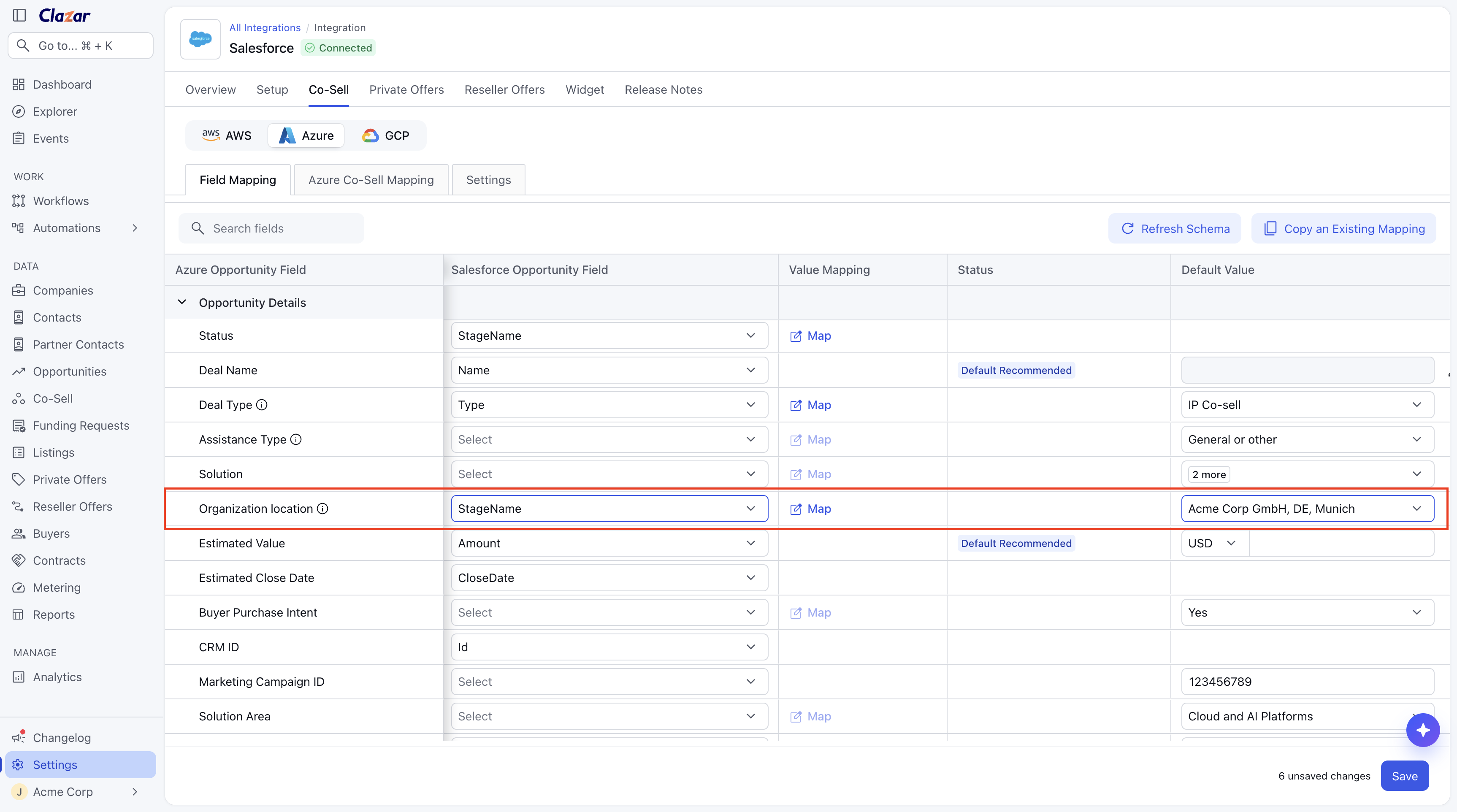Image resolution: width=1457 pixels, height=812 pixels.
Task: Select the AWS cloud provider toggle
Action: (227, 136)
